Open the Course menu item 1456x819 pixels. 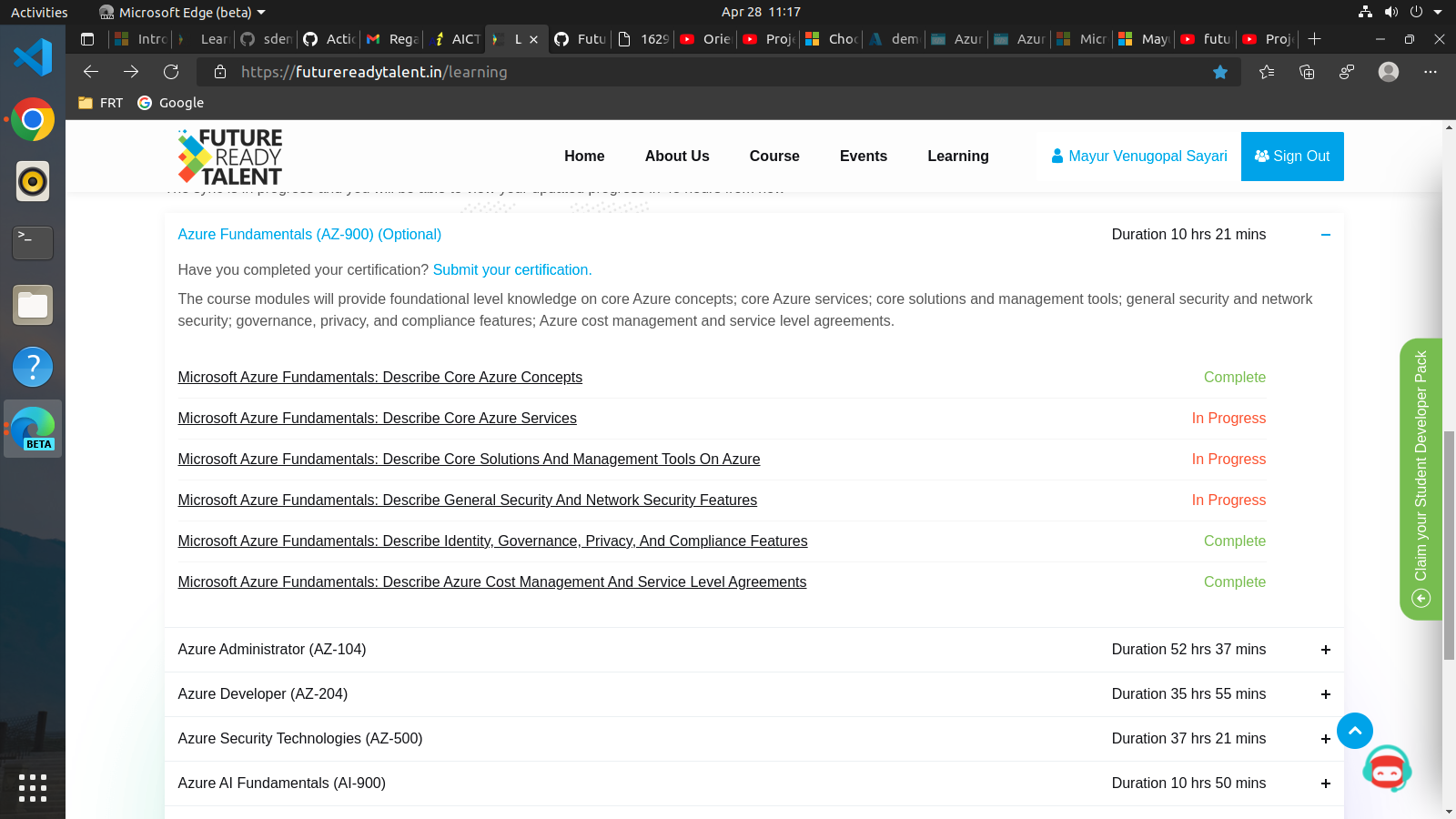tap(774, 157)
